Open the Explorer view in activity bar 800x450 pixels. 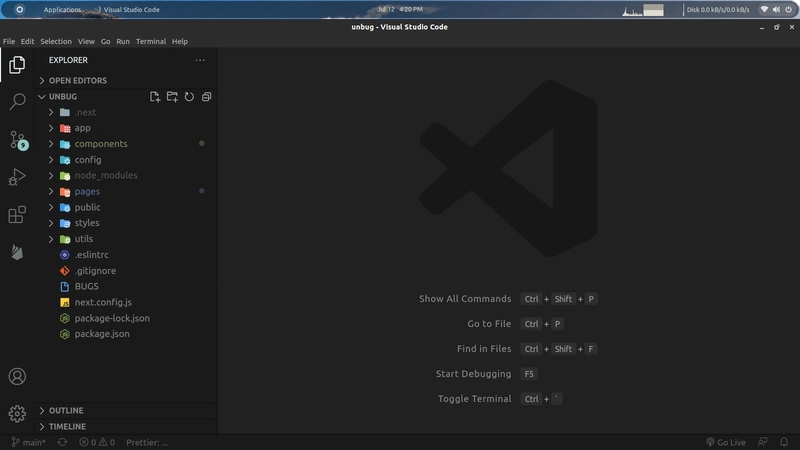pos(17,65)
